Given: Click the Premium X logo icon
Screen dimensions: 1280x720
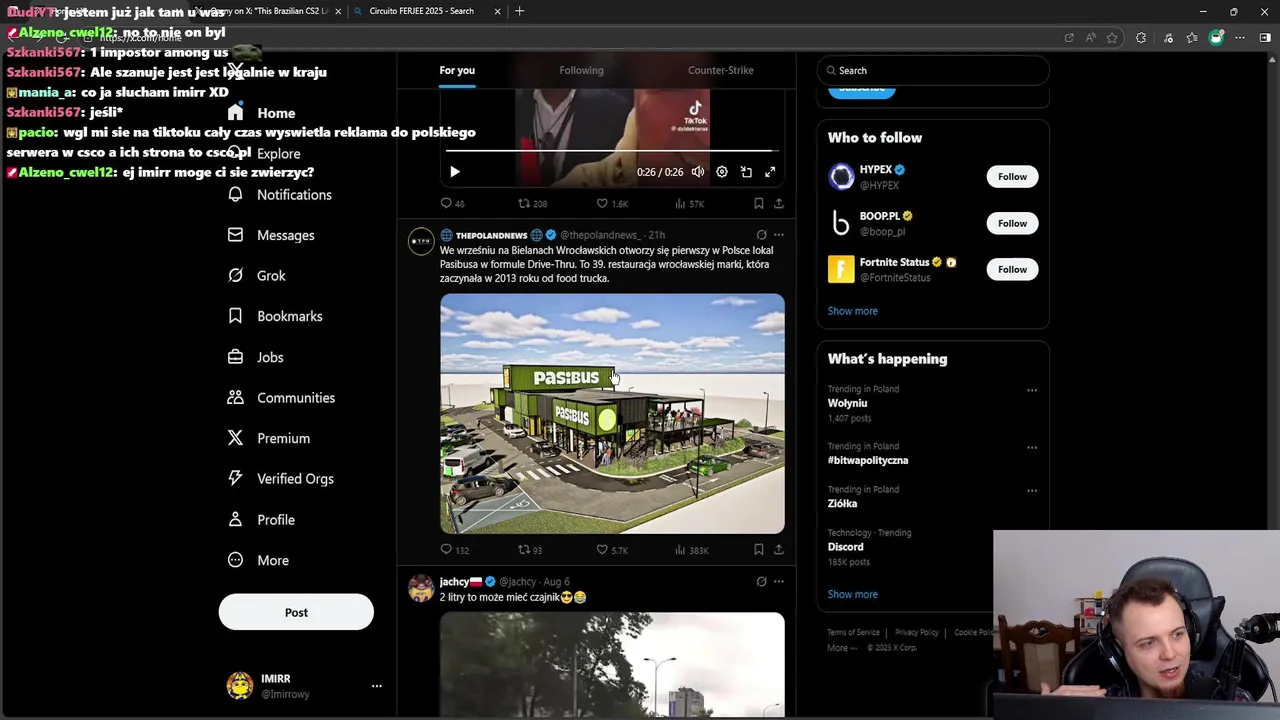Looking at the screenshot, I should point(235,438).
